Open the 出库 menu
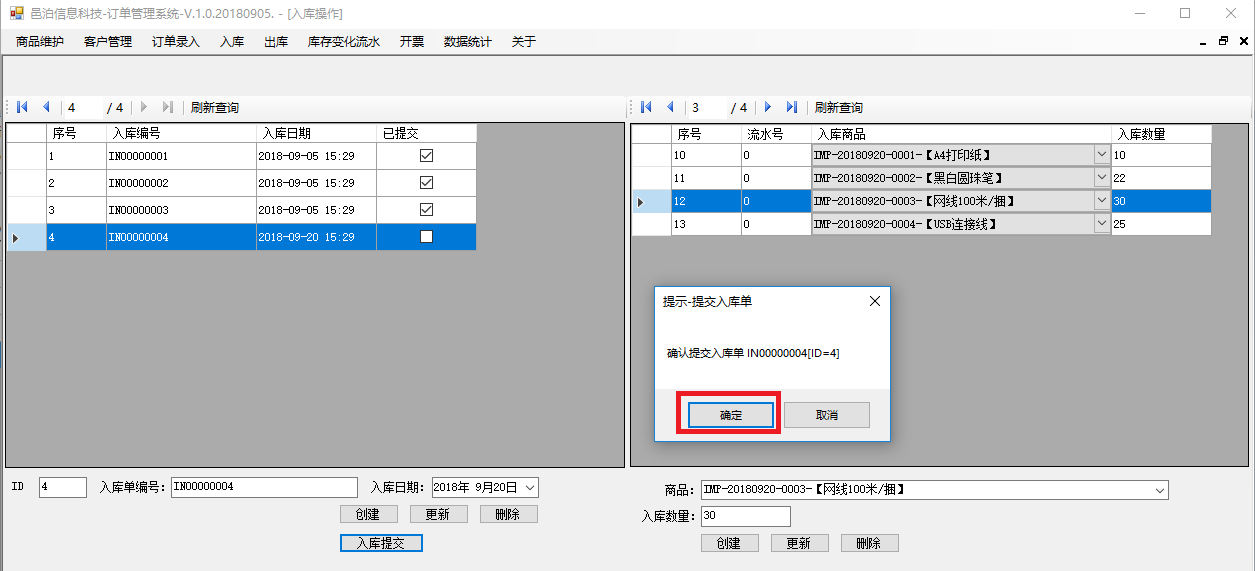 [276, 42]
